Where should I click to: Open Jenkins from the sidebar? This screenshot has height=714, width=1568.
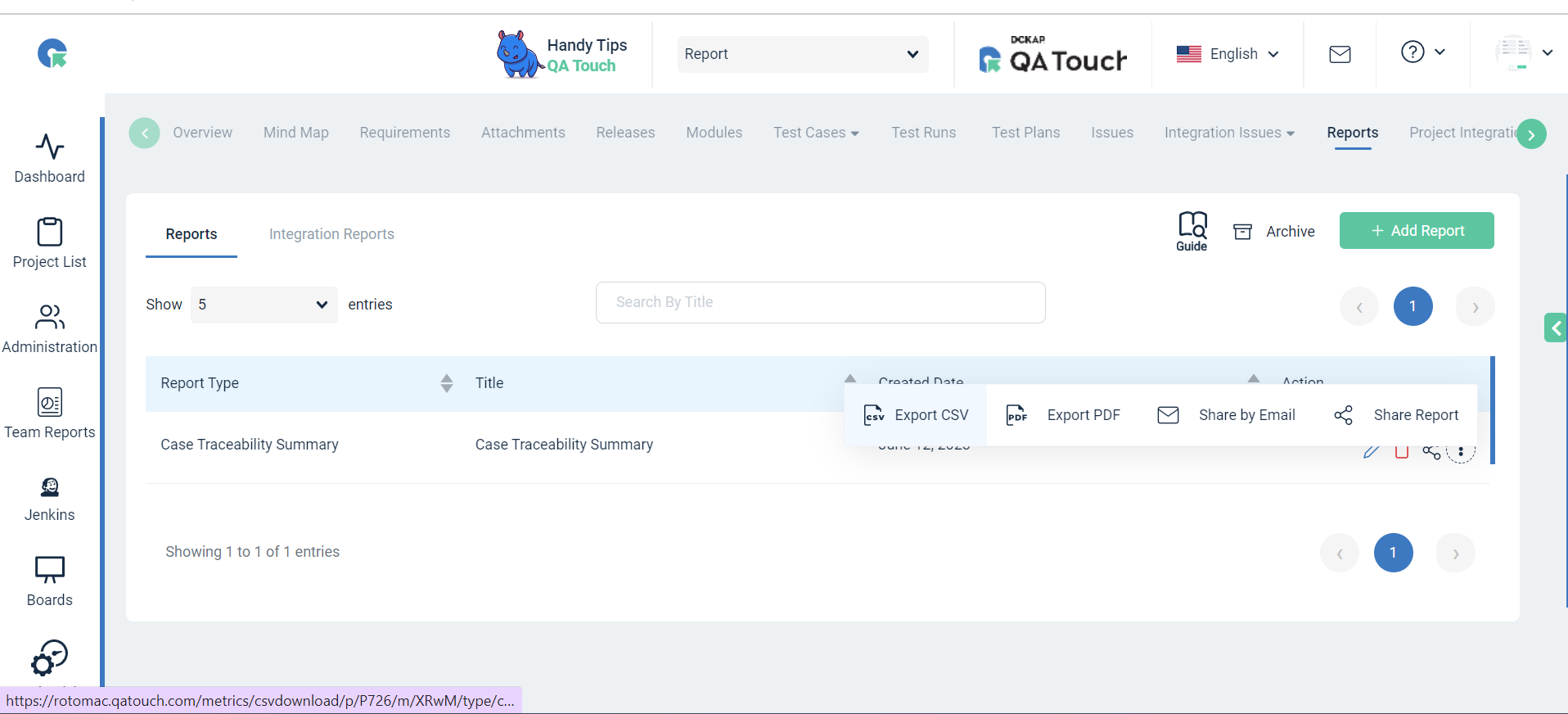[x=50, y=499]
